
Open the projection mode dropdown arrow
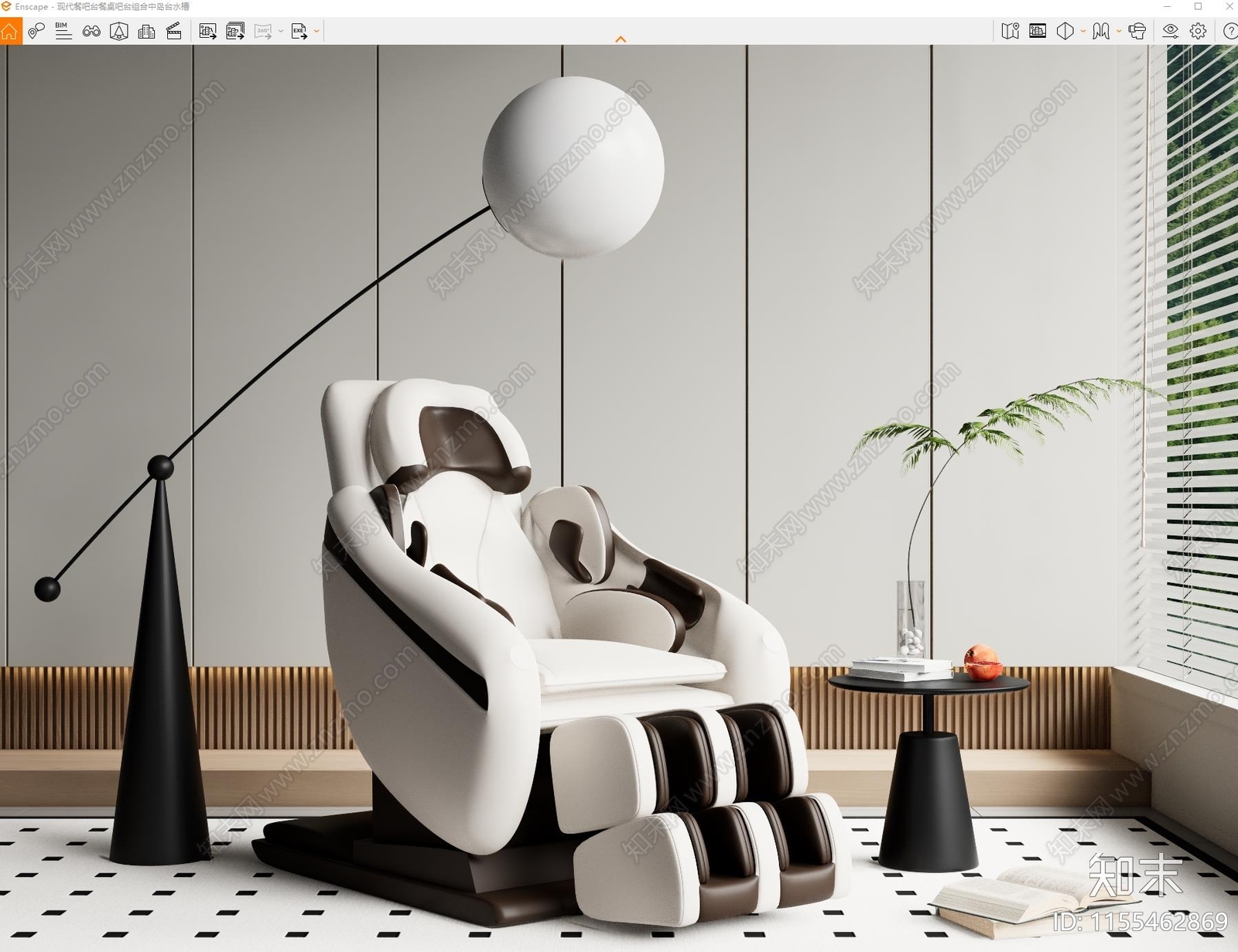point(1083,32)
